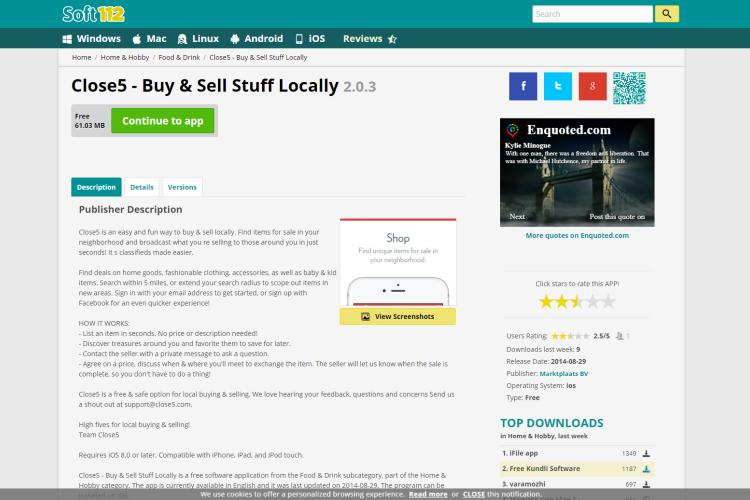This screenshot has width=750, height=500.
Task: Select the Description tab
Action: (x=96, y=187)
